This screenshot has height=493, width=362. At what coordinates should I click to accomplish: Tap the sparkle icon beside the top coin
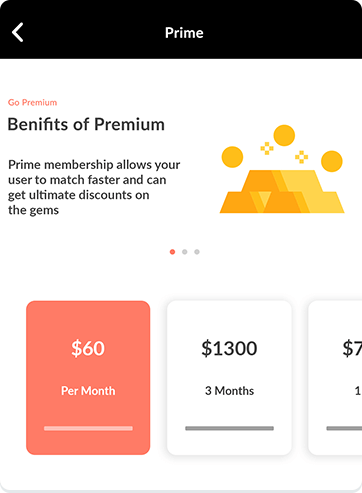[x=267, y=148]
